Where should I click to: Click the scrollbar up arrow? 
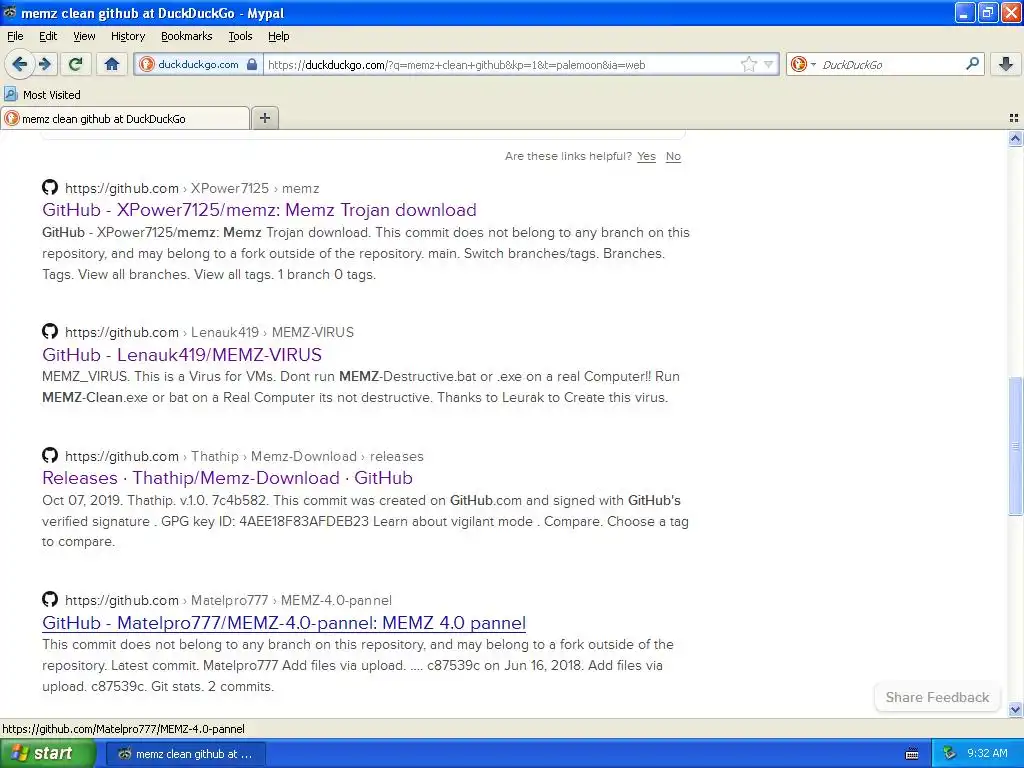[1015, 138]
